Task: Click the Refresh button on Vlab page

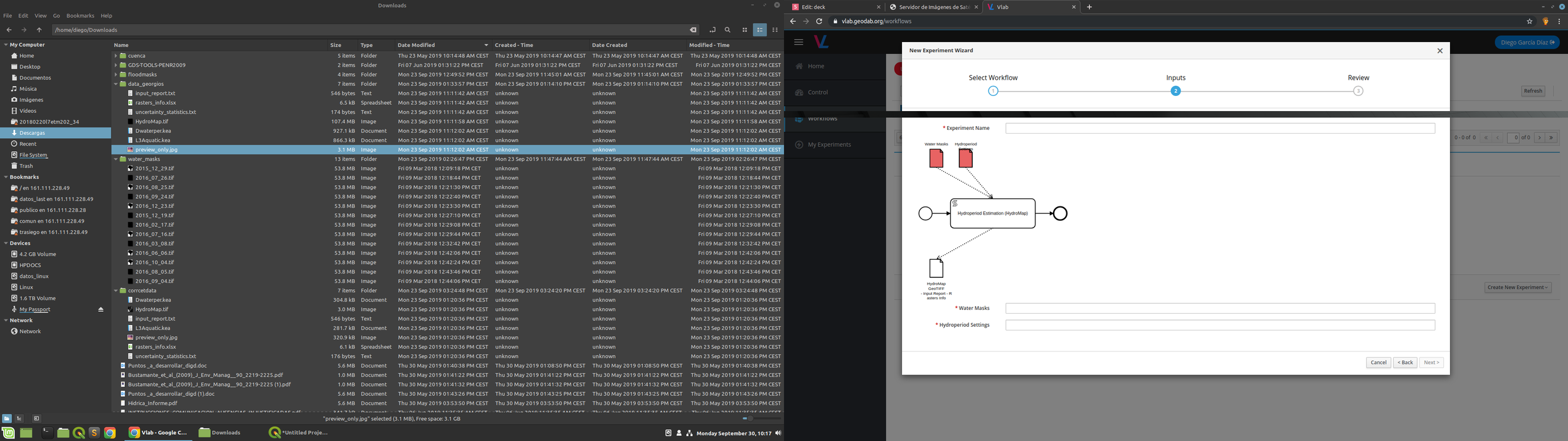Action: tap(1533, 91)
